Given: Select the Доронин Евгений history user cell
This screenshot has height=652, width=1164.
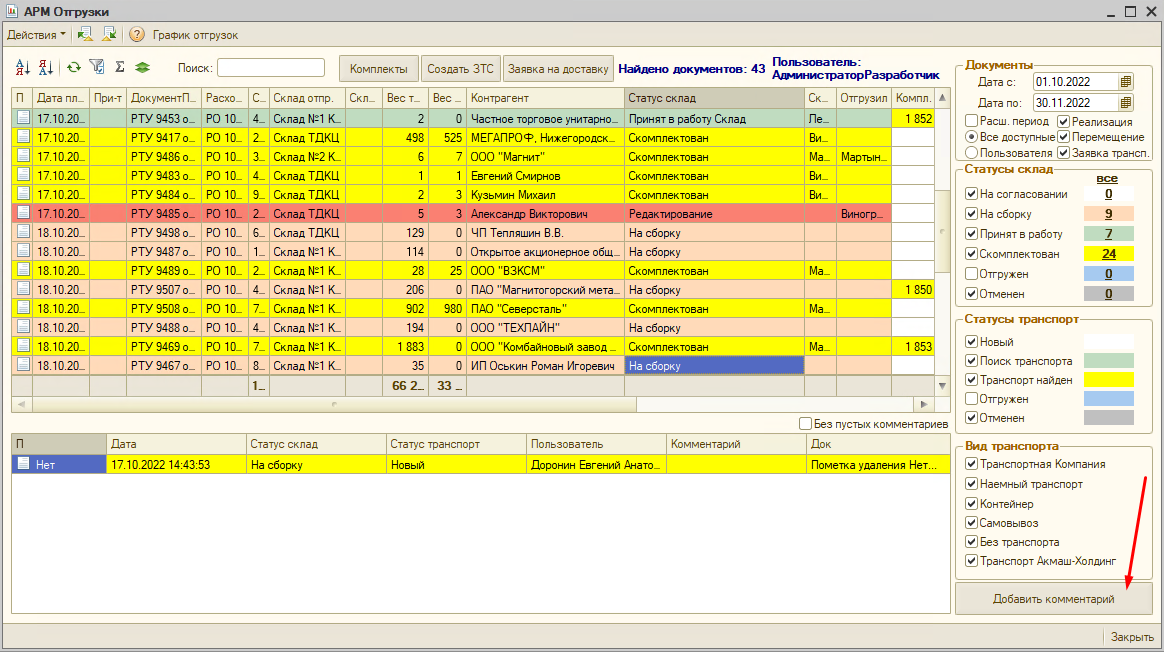Looking at the screenshot, I should [596, 465].
